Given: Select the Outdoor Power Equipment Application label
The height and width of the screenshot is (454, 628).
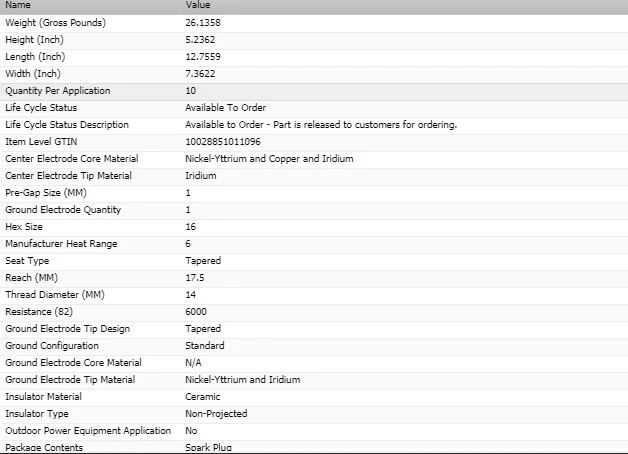Looking at the screenshot, I should (x=88, y=431).
